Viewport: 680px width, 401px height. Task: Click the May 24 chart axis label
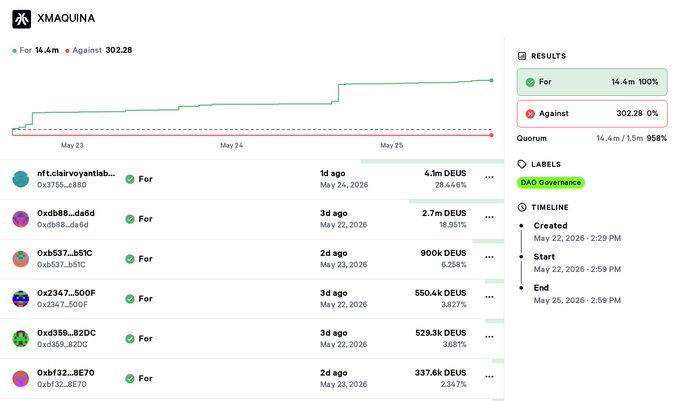tap(232, 145)
